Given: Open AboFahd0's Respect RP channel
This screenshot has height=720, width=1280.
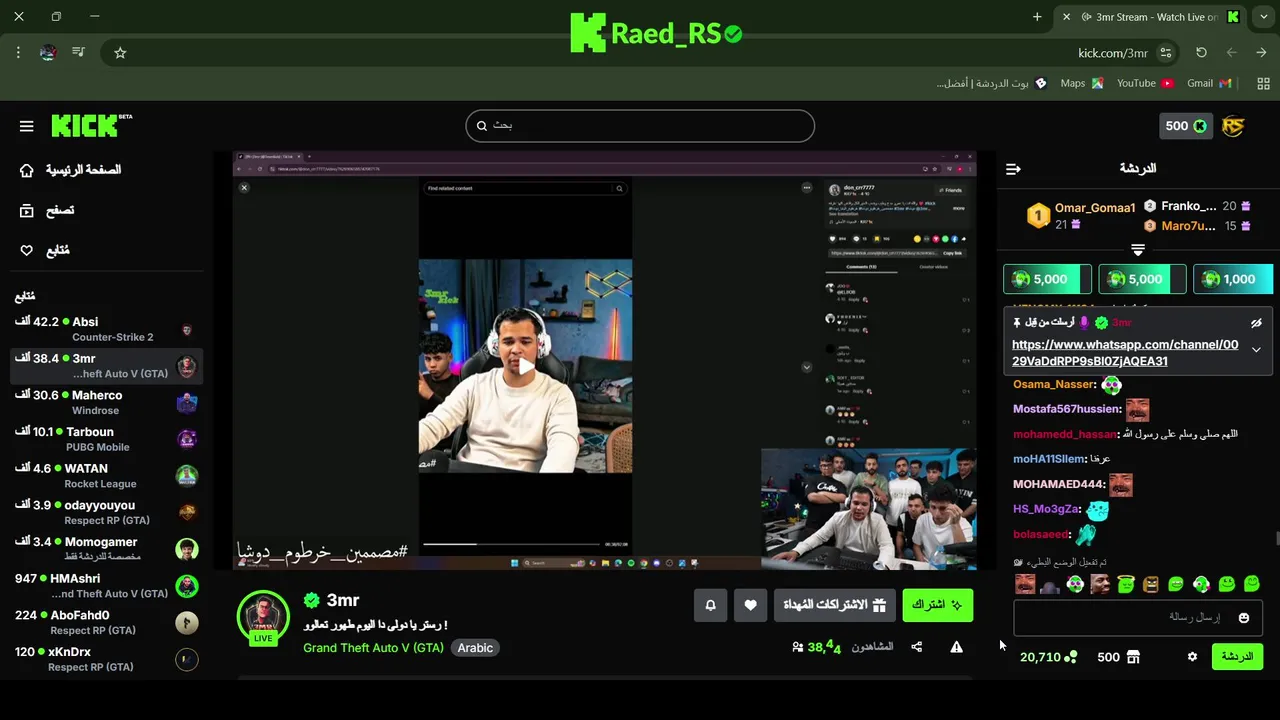Looking at the screenshot, I should 106,622.
